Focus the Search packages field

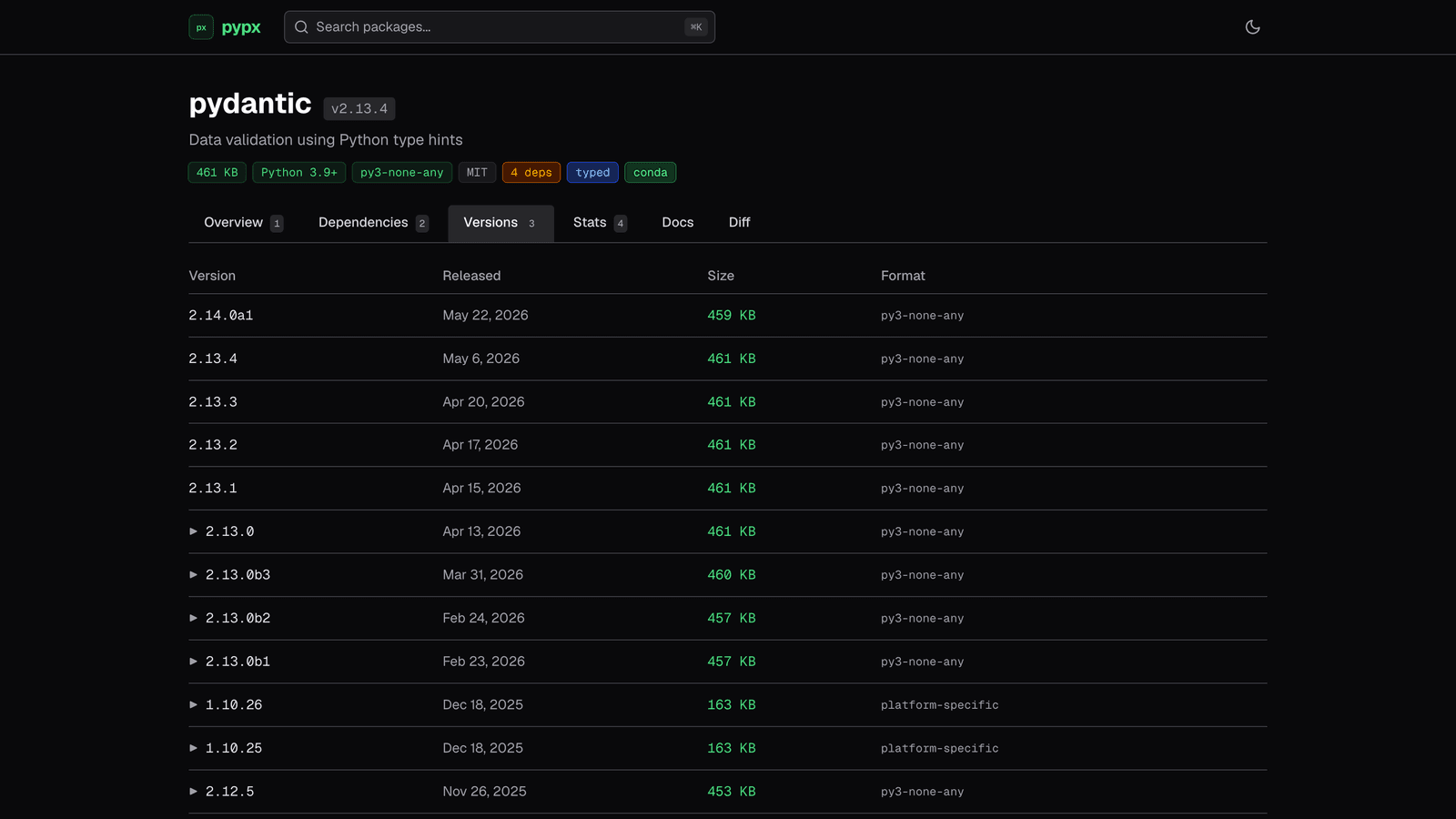point(500,27)
